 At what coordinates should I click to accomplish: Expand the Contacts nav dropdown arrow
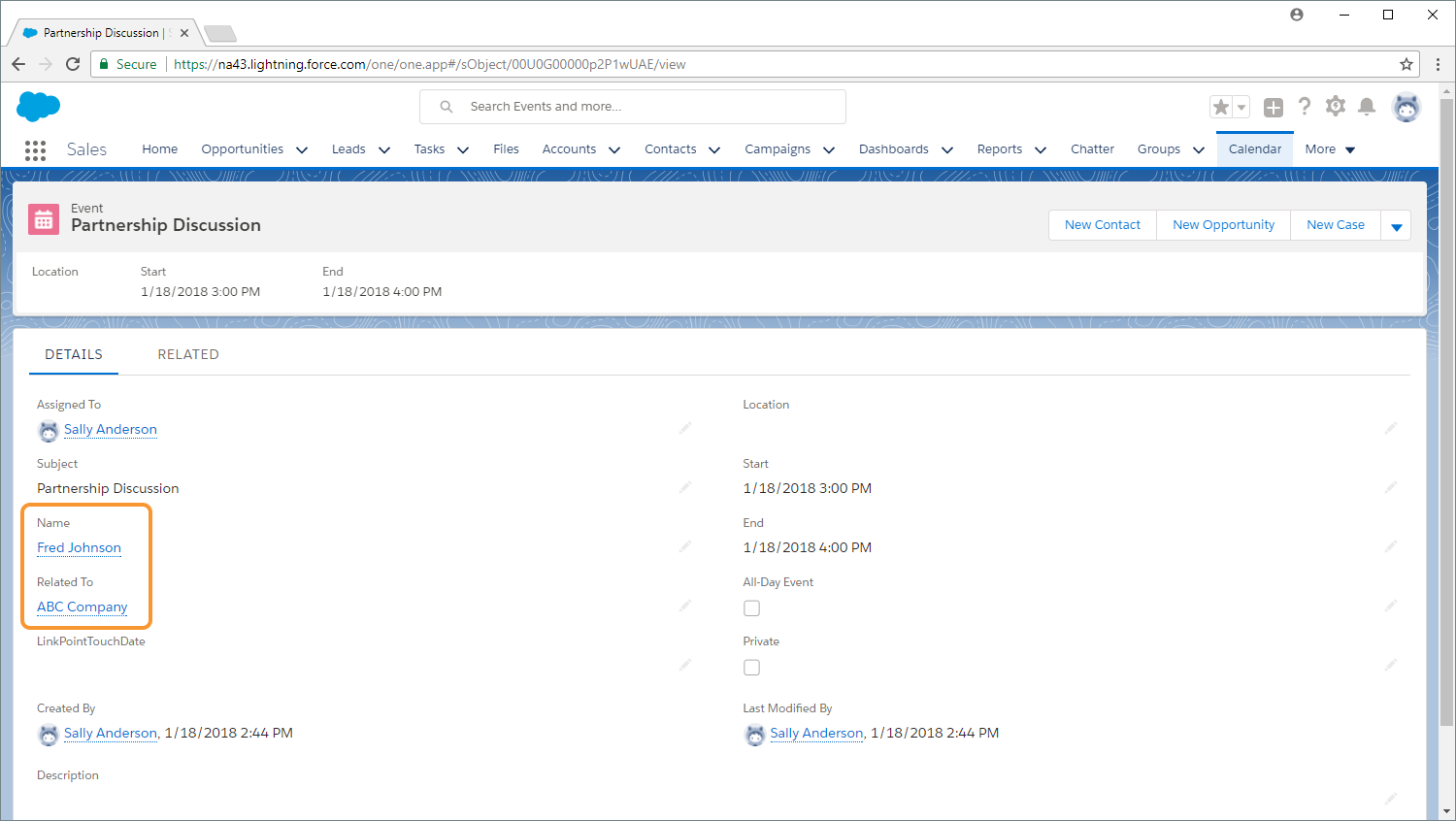(714, 150)
